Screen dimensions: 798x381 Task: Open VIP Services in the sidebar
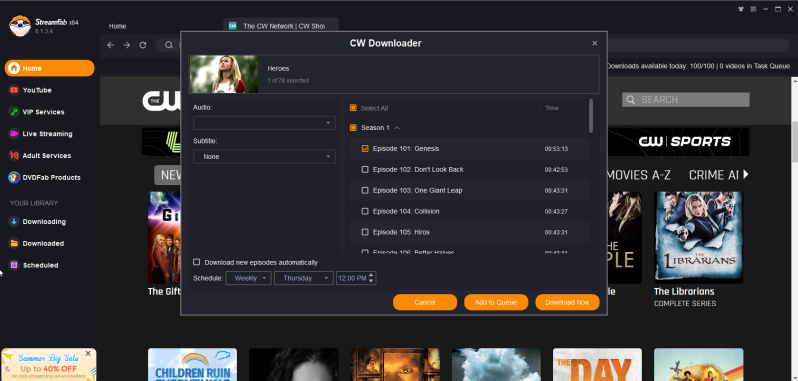pyautogui.click(x=43, y=112)
